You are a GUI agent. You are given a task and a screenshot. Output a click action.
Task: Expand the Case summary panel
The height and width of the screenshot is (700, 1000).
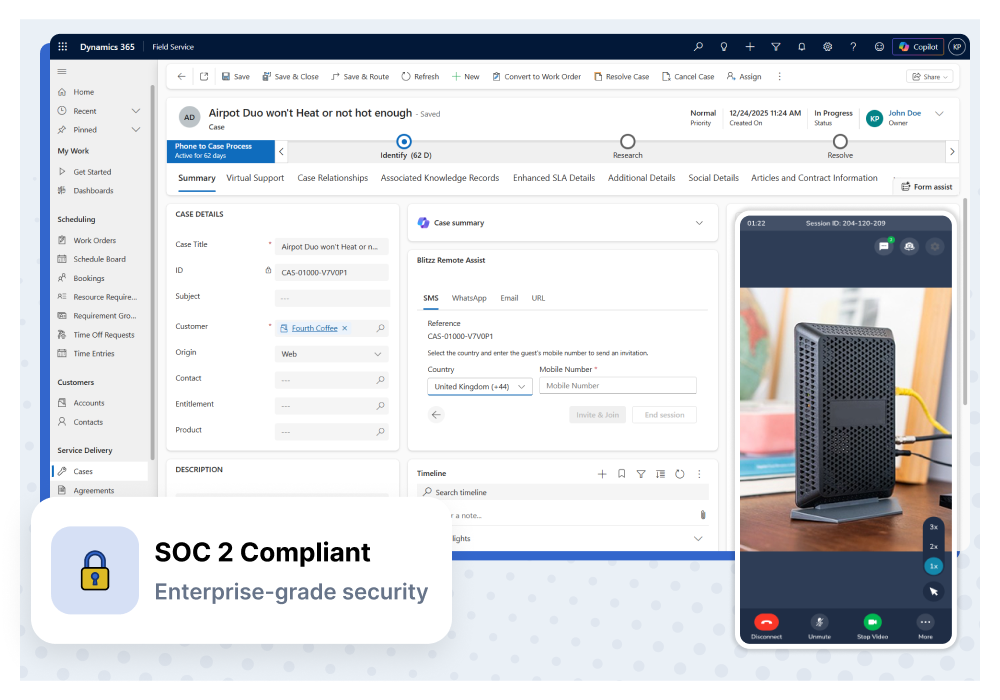point(699,223)
